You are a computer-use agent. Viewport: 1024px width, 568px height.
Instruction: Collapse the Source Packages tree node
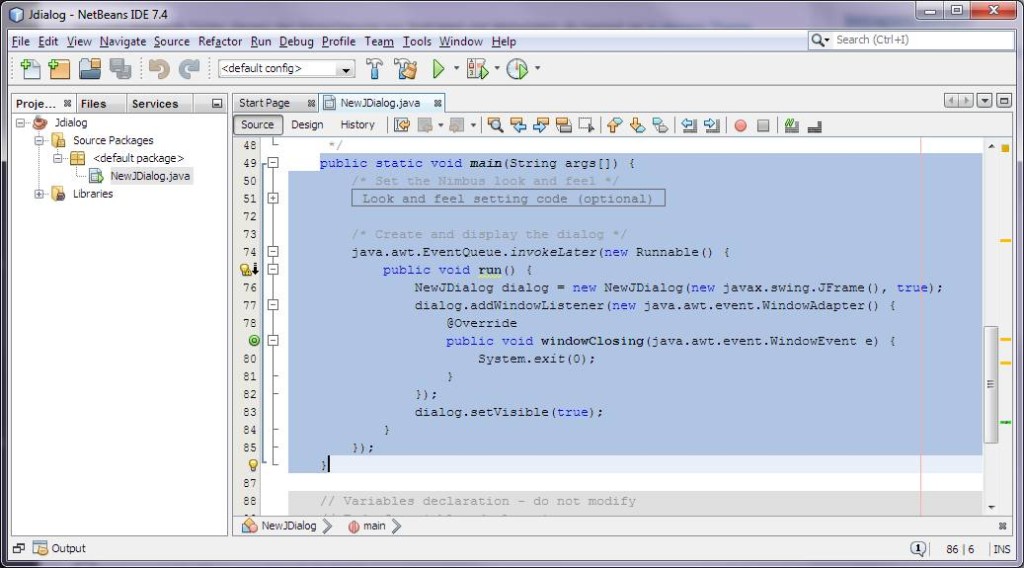pyautogui.click(x=40, y=141)
